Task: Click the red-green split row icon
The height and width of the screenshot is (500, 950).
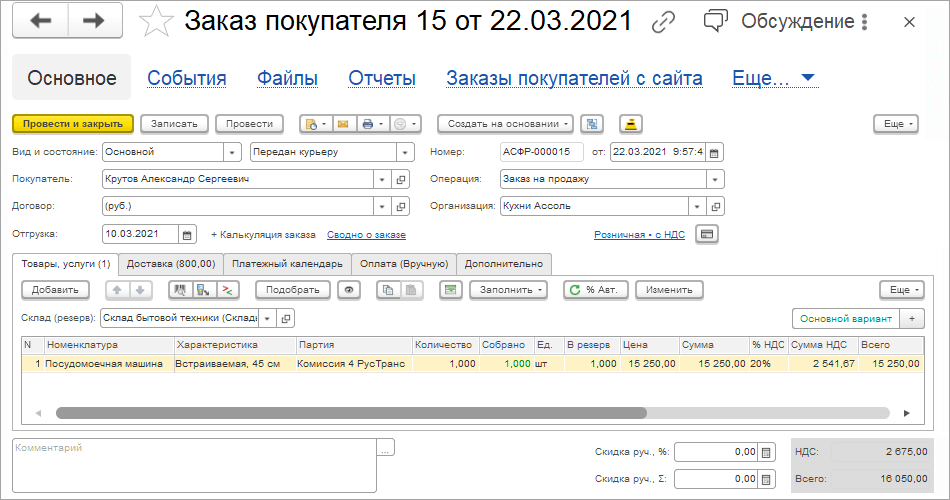Action: pyautogui.click(x=227, y=290)
